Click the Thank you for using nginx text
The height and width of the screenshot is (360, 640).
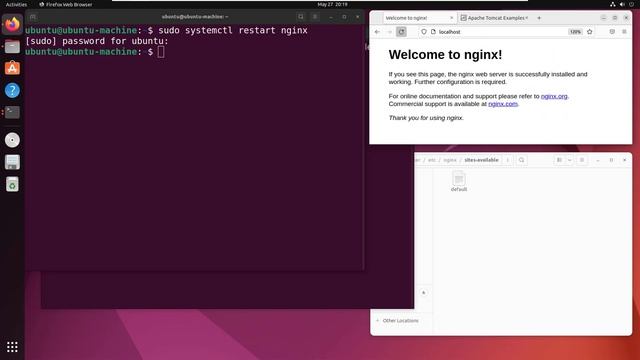(426, 118)
